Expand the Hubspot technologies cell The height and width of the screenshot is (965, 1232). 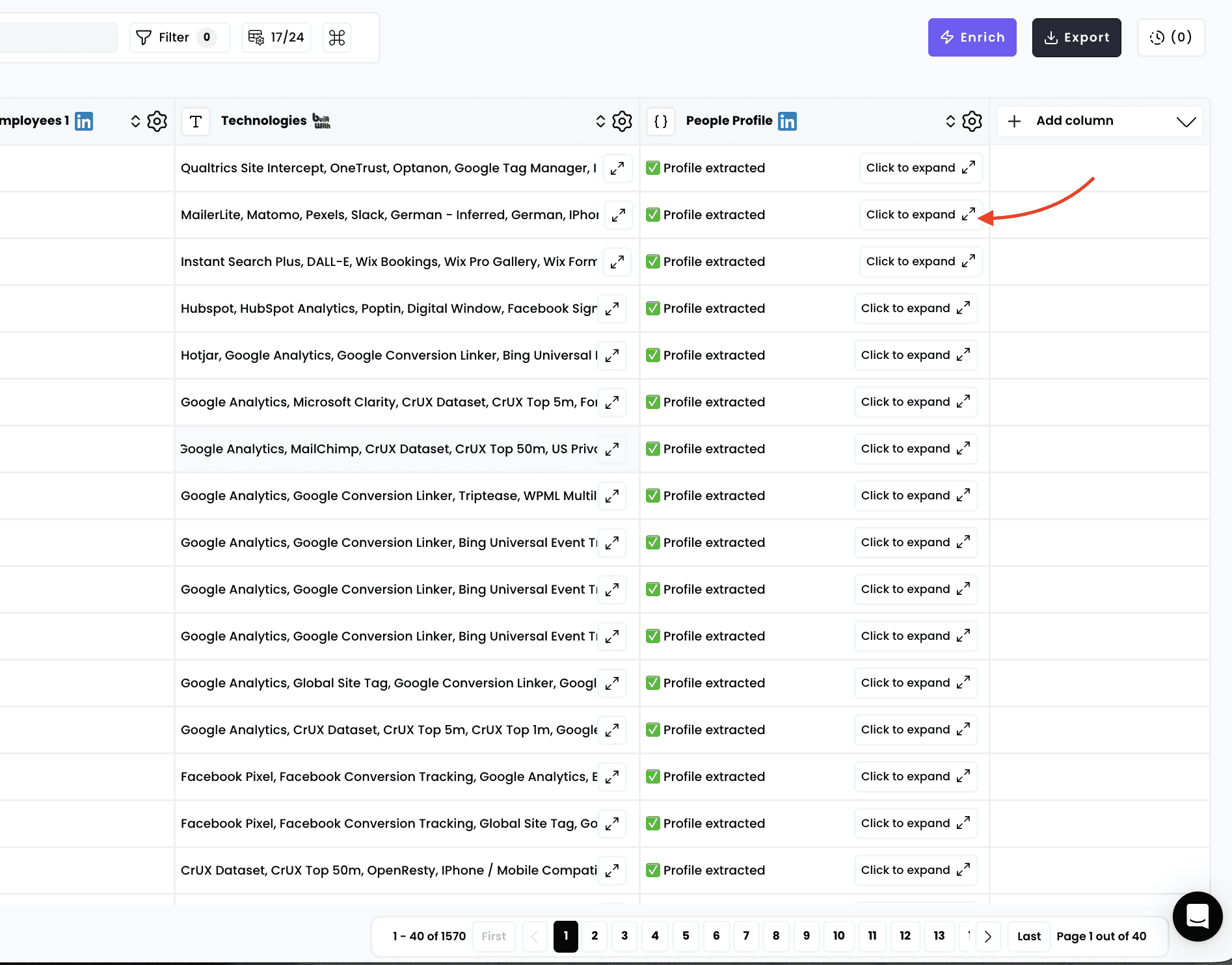pyautogui.click(x=612, y=308)
